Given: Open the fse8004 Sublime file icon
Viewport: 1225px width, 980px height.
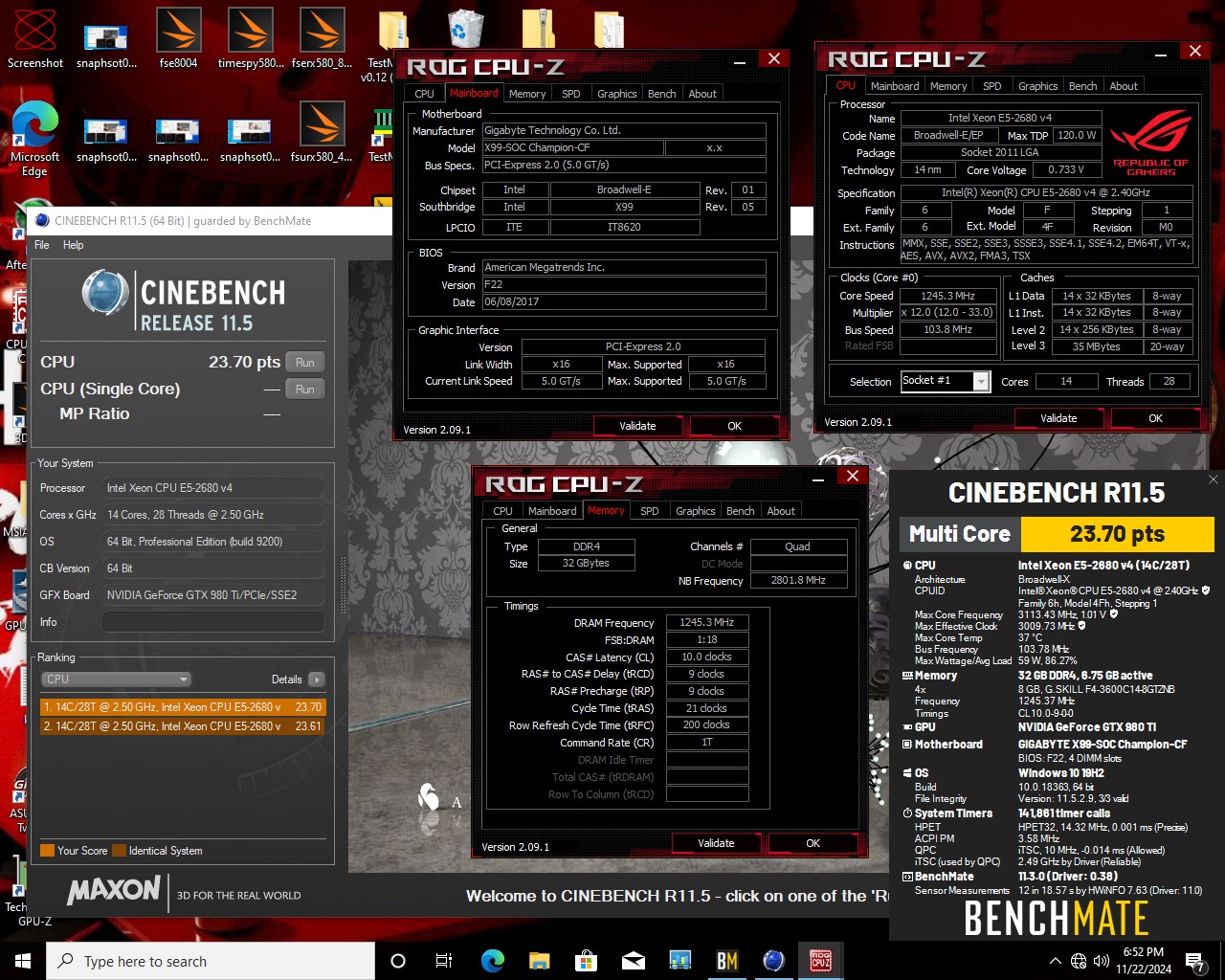Looking at the screenshot, I should tap(178, 38).
